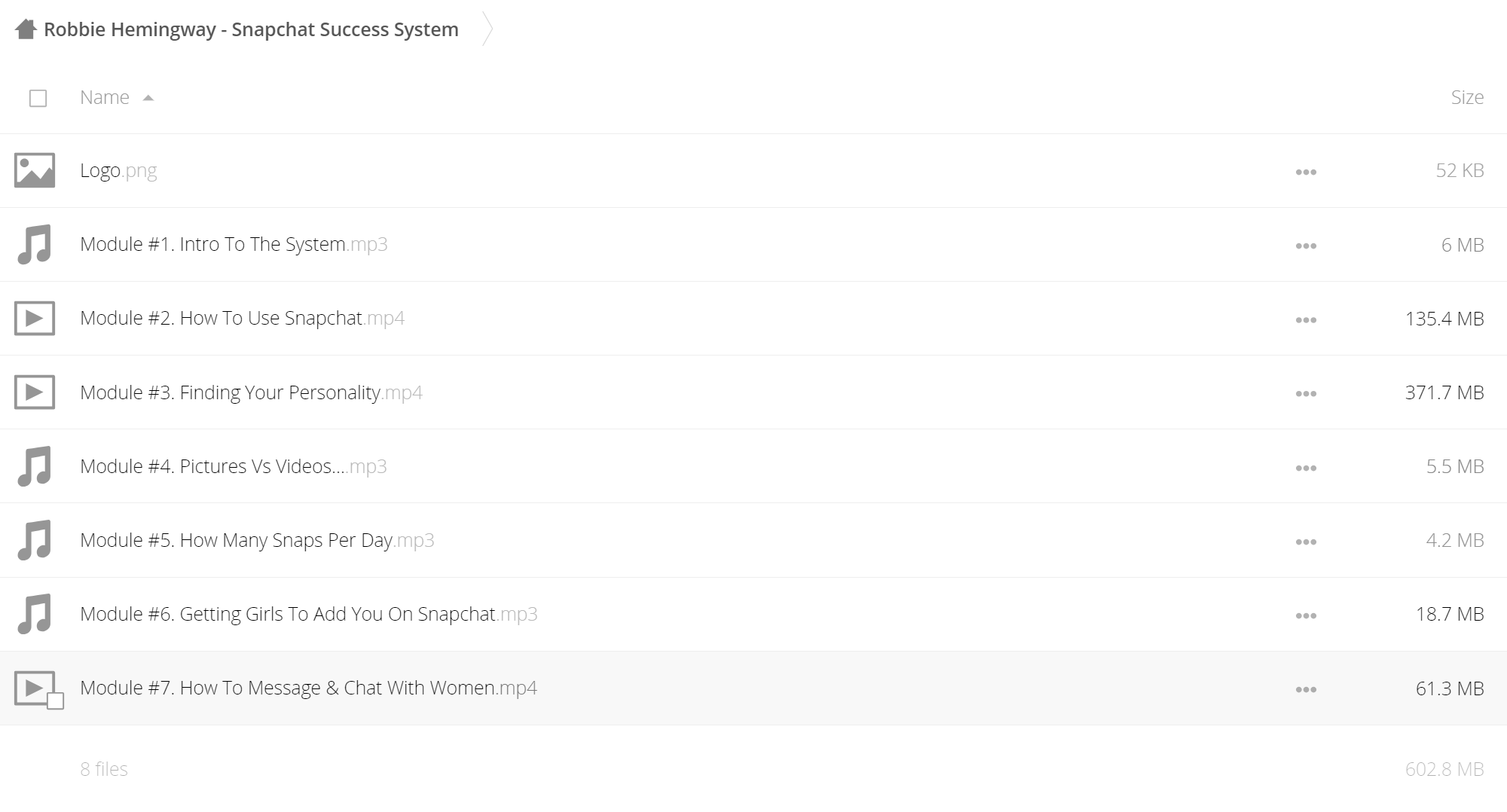1507x812 pixels.
Task: Click the Logo.png image file icon
Action: click(x=35, y=170)
